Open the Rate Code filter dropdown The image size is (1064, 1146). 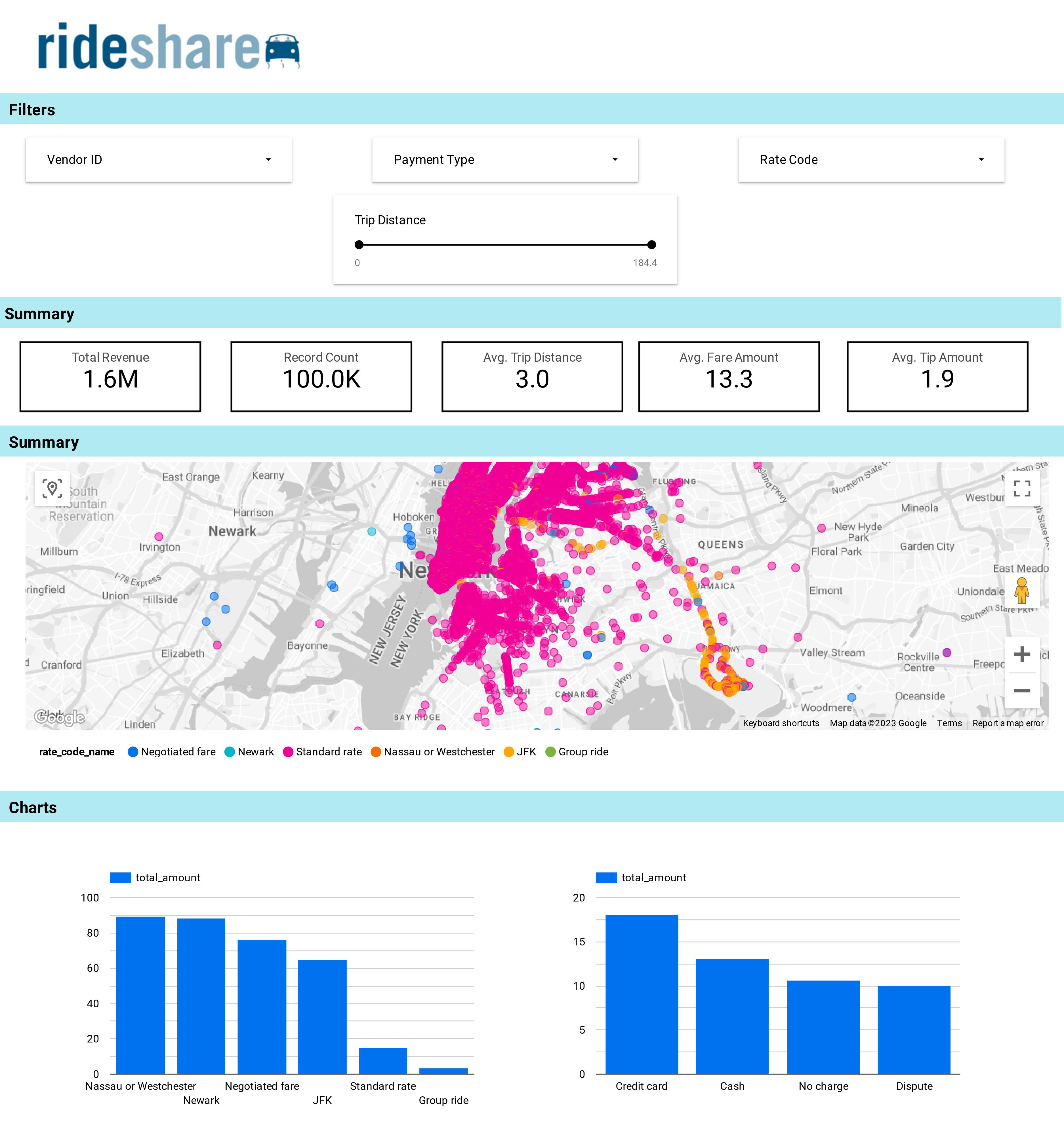pyautogui.click(x=871, y=159)
